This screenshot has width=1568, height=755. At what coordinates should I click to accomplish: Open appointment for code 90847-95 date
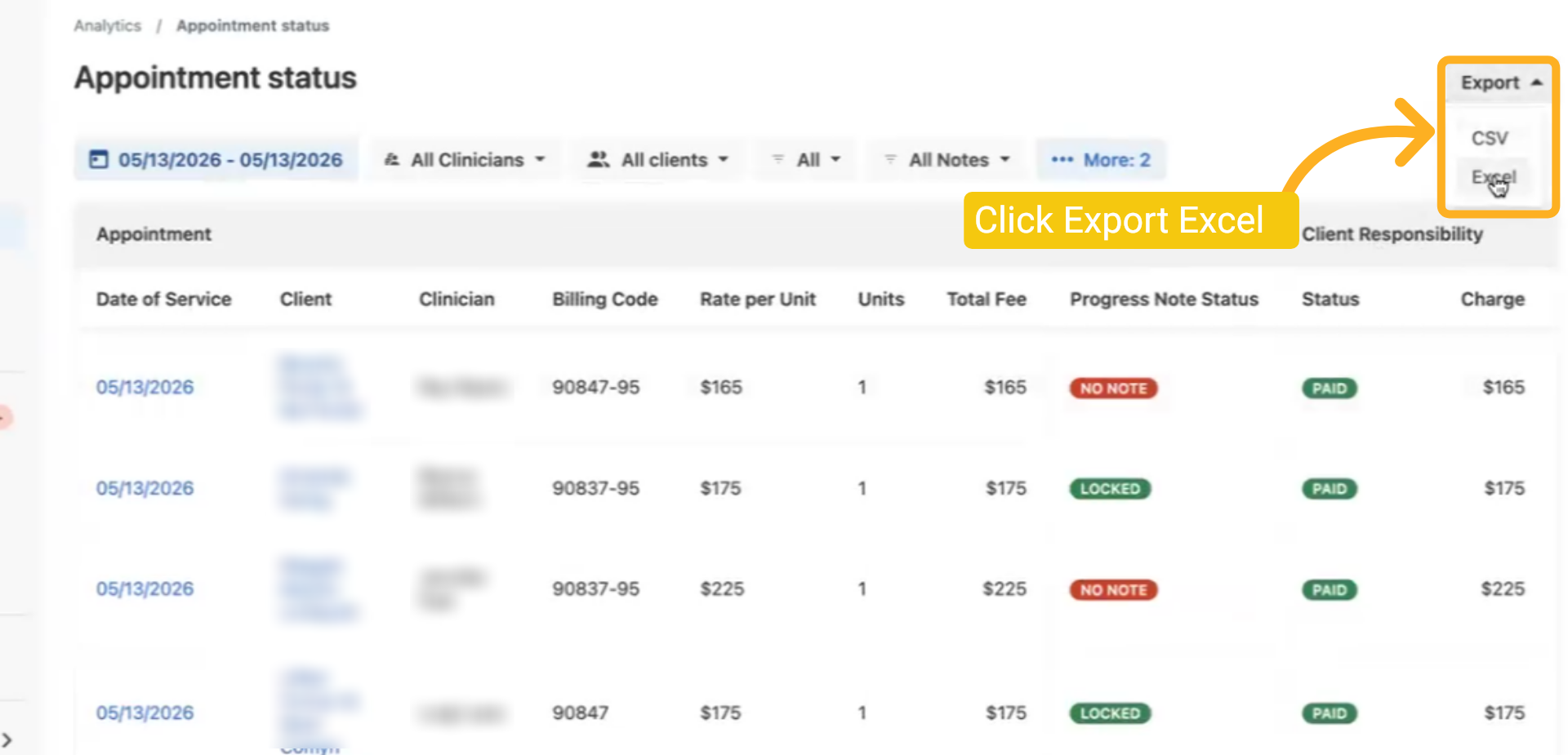(145, 387)
